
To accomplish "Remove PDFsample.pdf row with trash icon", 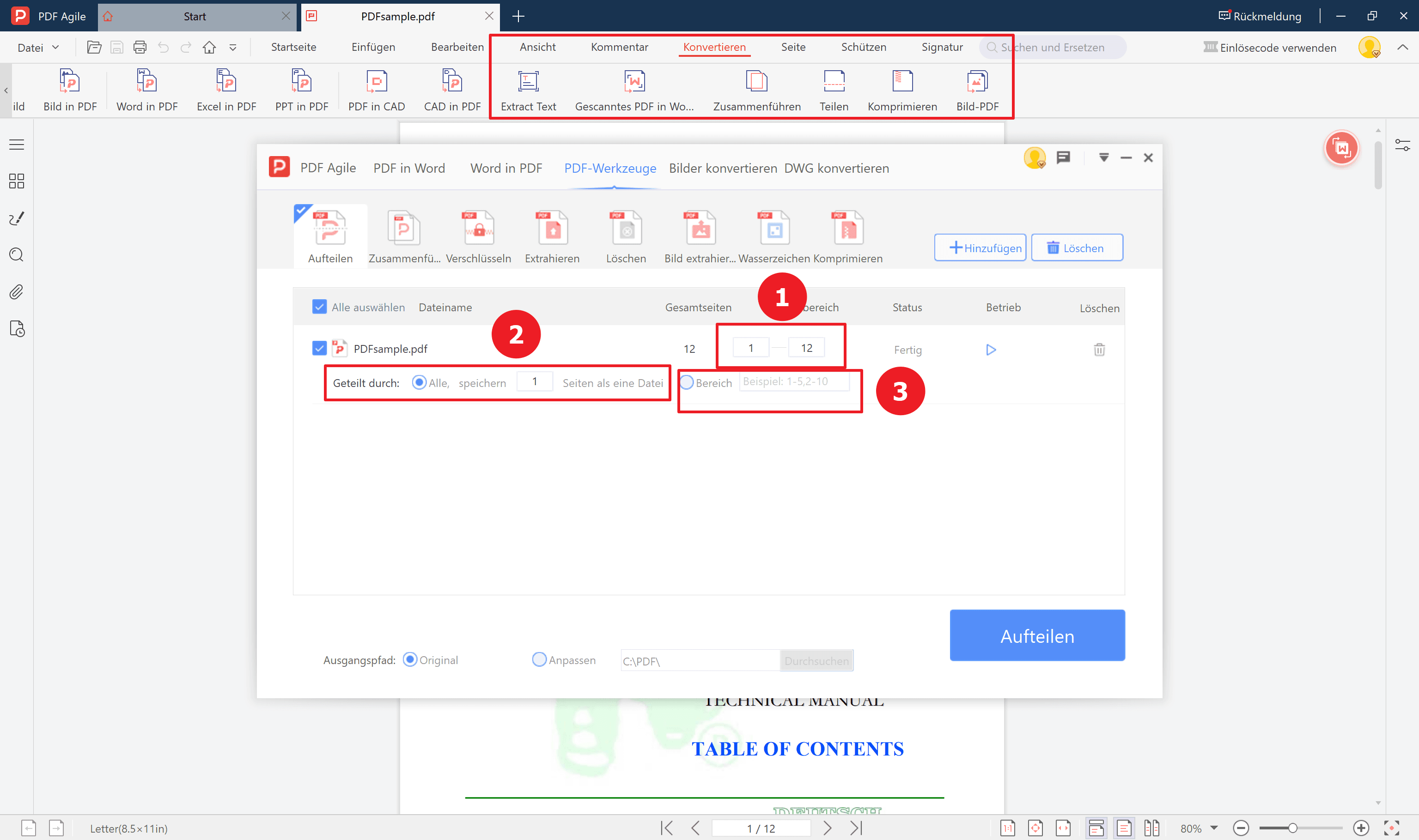I will (1099, 349).
